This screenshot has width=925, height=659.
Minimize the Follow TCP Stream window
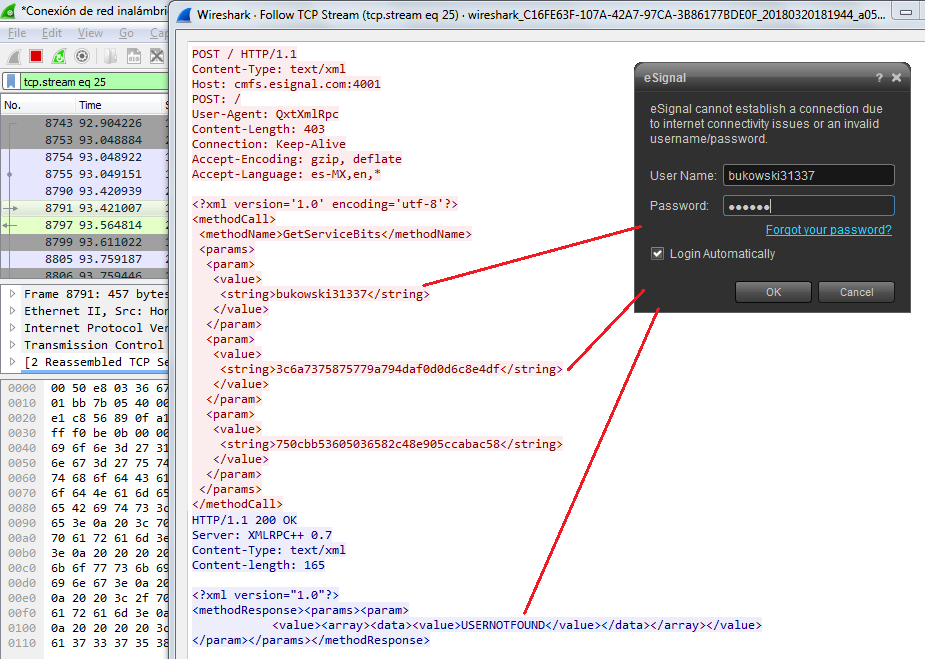coord(906,12)
